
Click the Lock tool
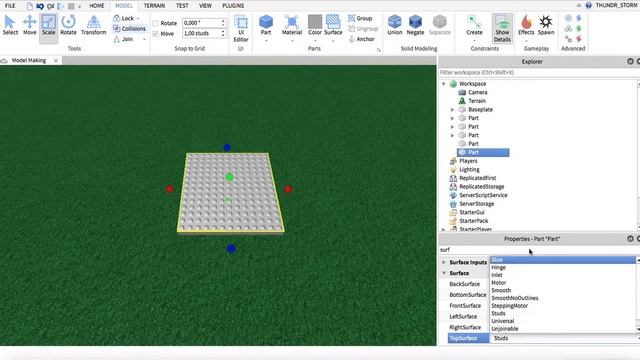pyautogui.click(x=125, y=18)
